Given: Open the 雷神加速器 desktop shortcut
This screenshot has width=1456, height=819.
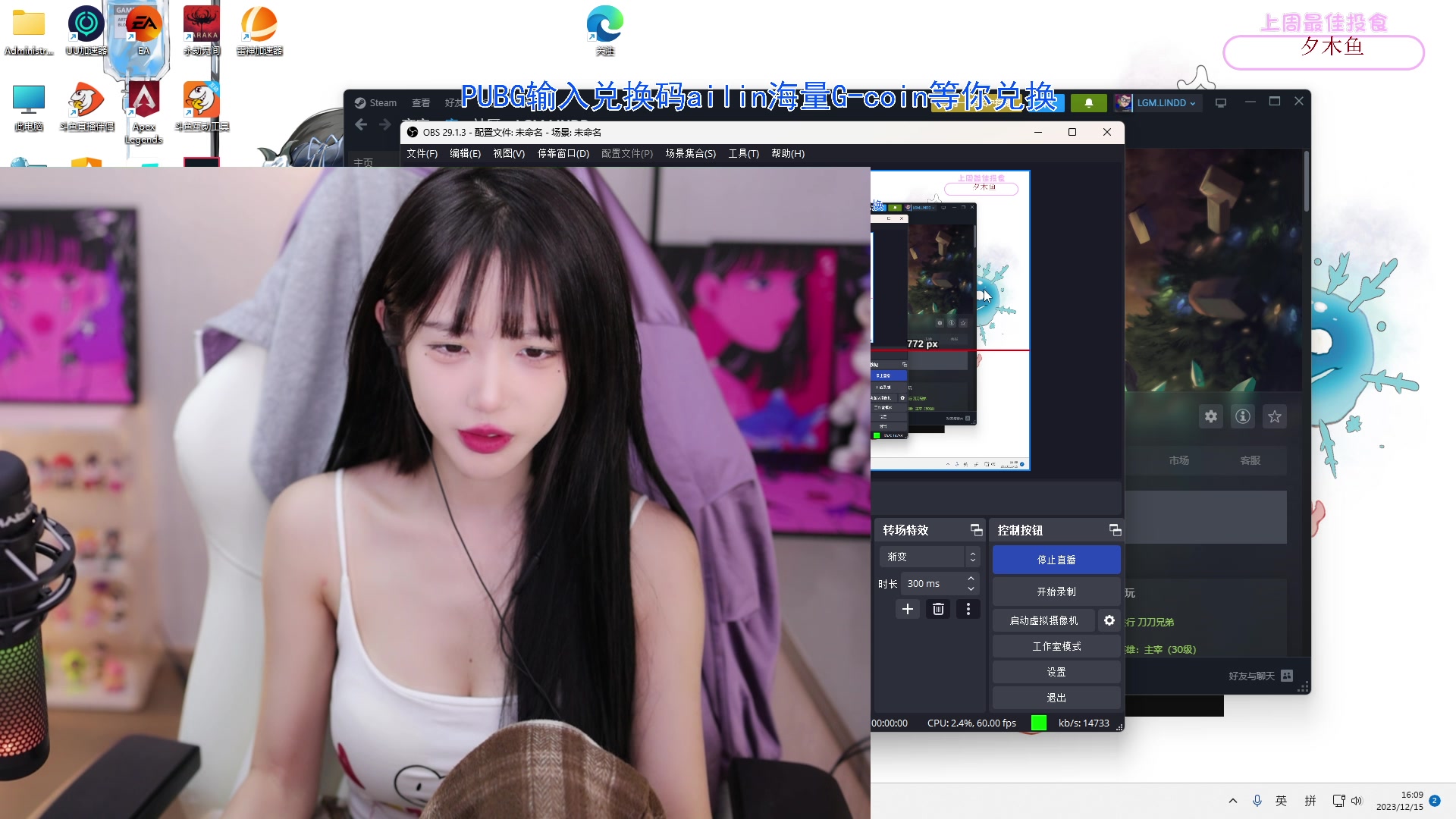Looking at the screenshot, I should tap(259, 32).
